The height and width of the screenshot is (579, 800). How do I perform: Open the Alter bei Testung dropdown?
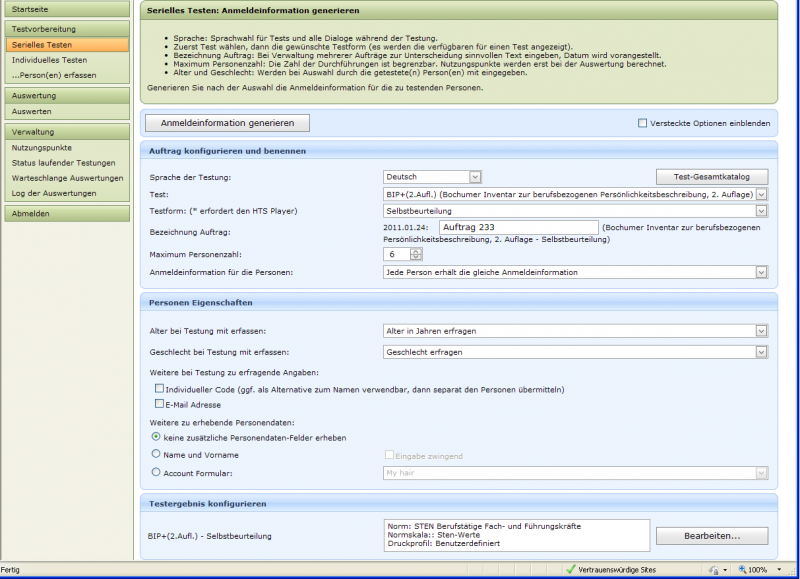(761, 330)
